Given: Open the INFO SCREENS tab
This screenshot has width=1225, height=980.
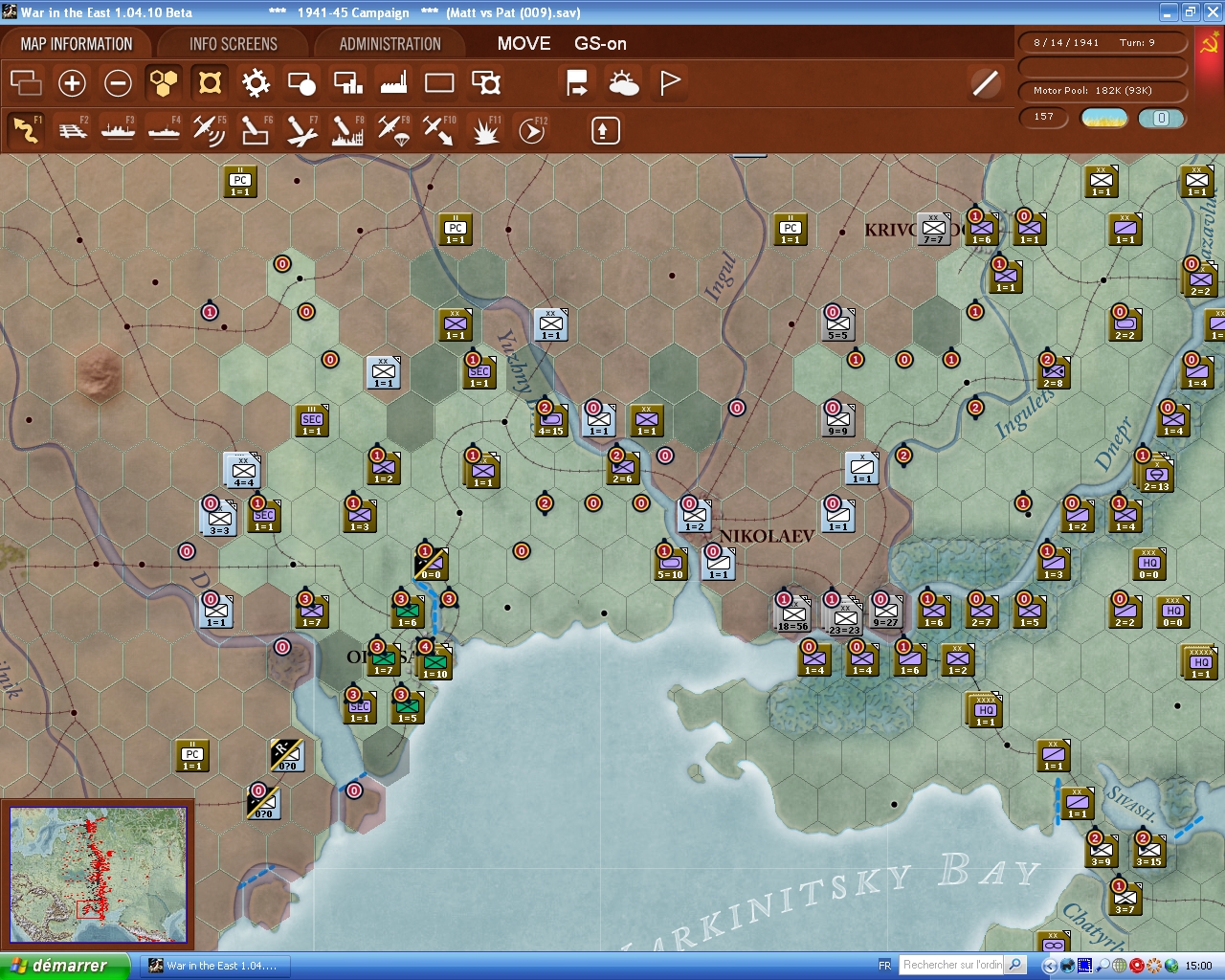Looking at the screenshot, I should click(234, 44).
